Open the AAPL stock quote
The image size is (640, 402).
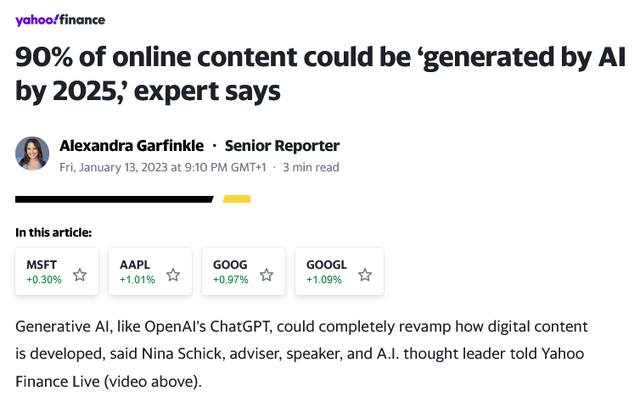[x=135, y=265]
